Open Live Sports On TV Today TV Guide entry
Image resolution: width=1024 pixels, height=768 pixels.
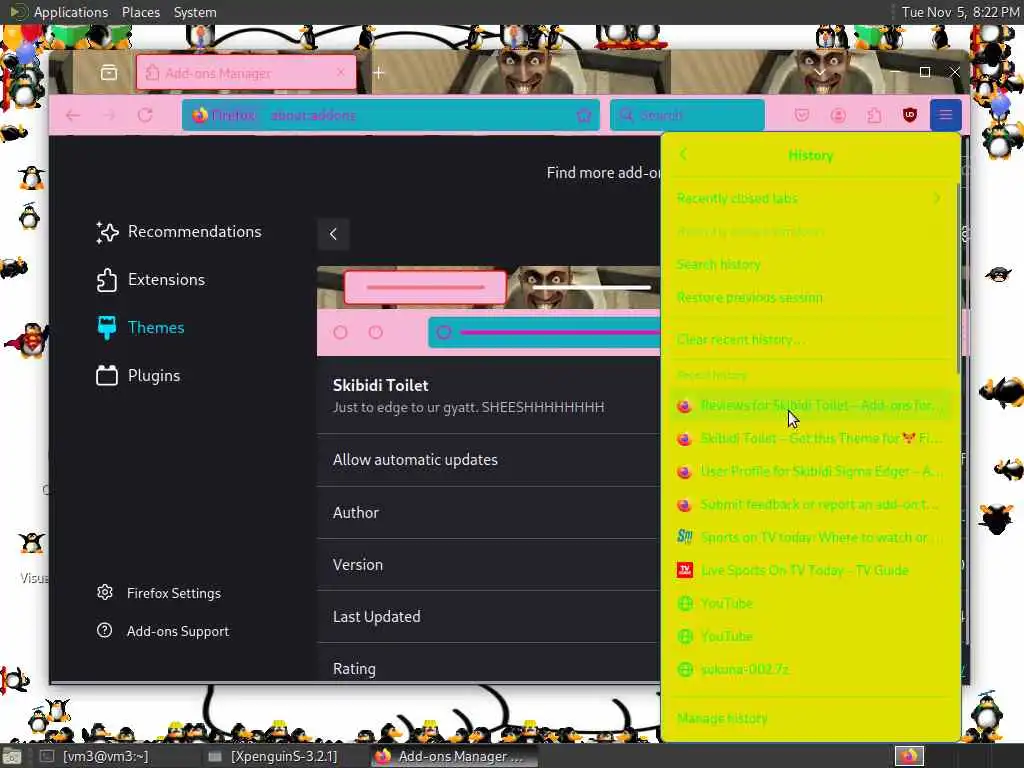[810, 571]
